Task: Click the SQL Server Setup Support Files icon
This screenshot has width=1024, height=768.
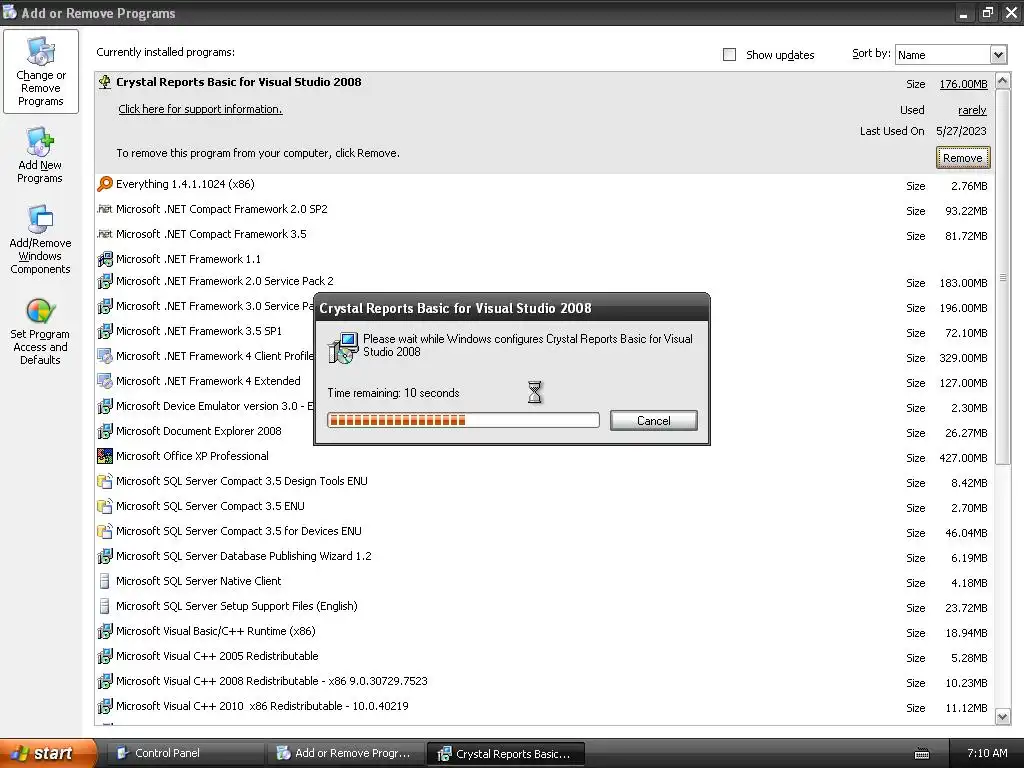Action: coord(104,606)
